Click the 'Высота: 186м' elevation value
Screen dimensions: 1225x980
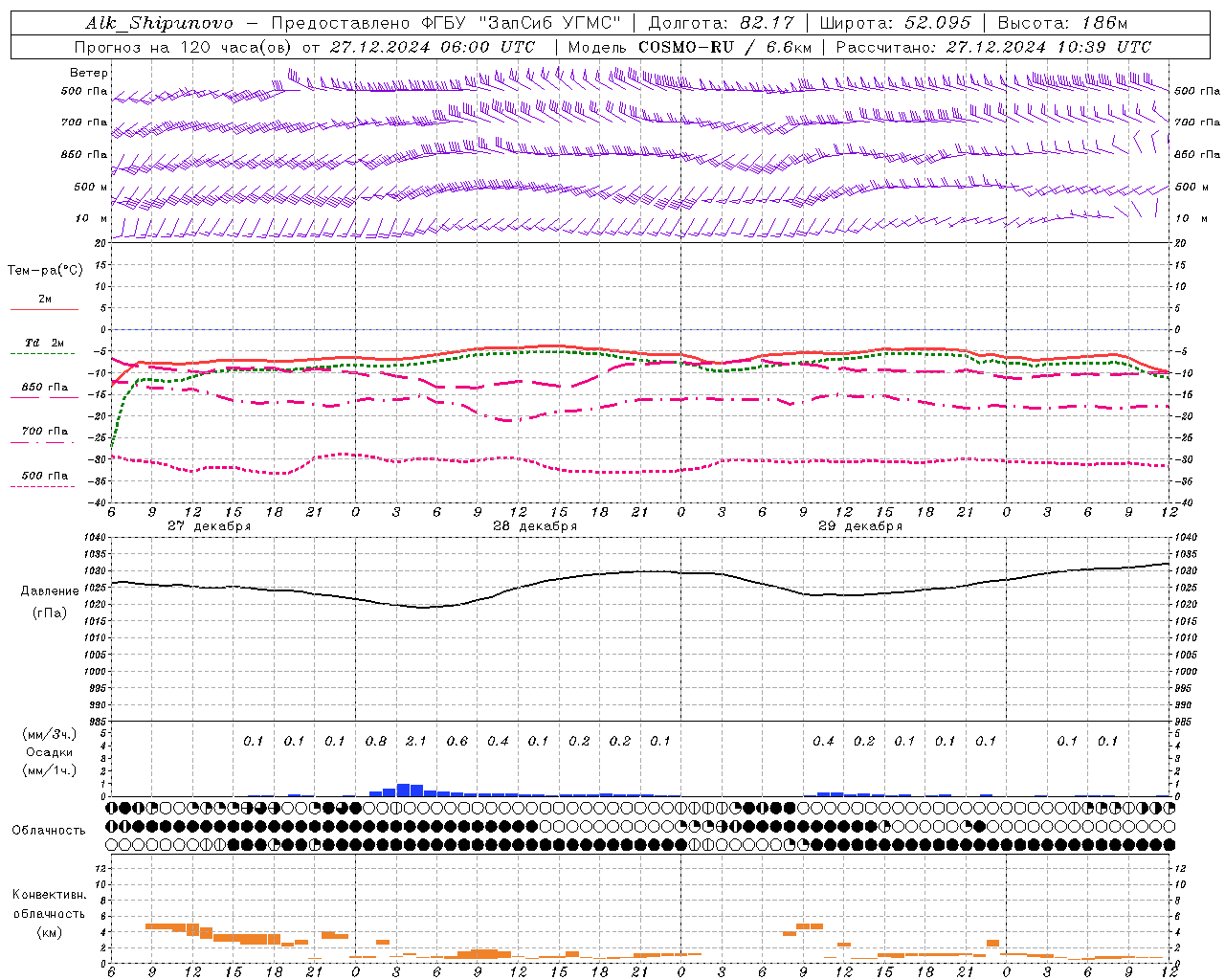point(1062,23)
